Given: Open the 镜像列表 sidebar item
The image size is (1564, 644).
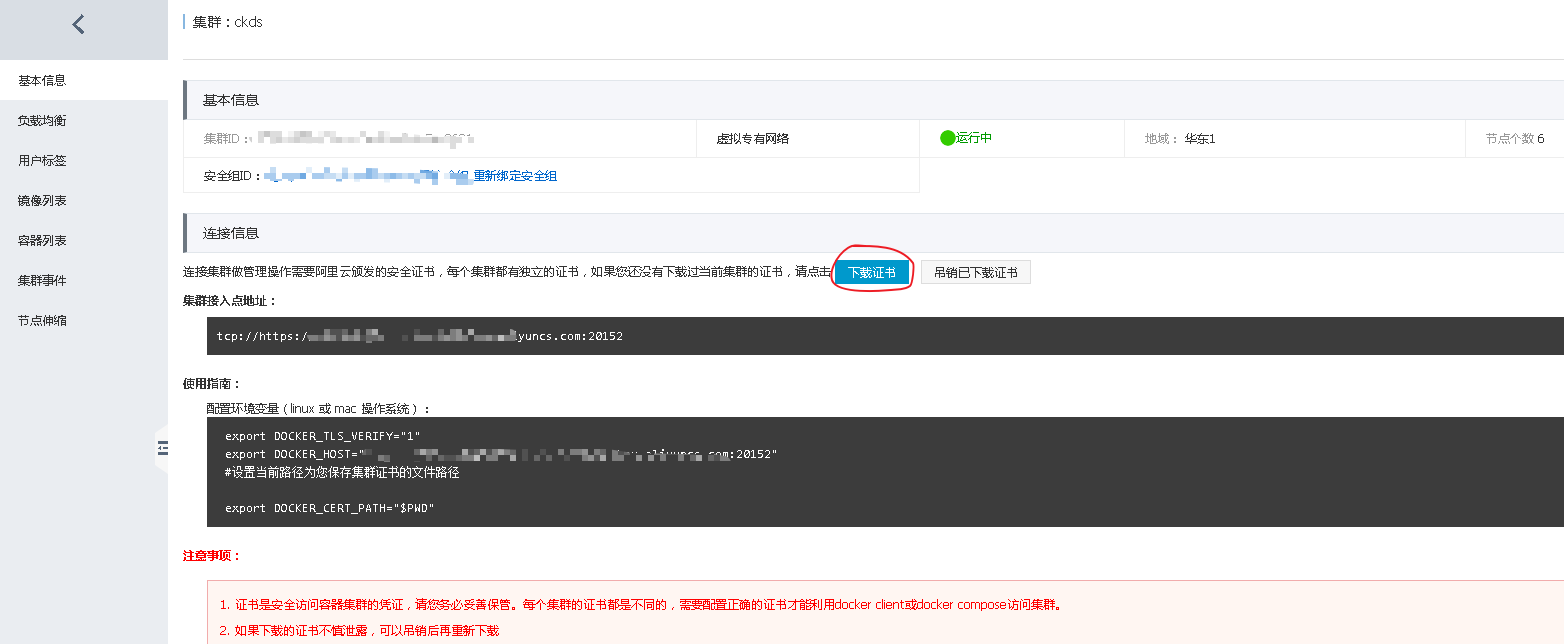Looking at the screenshot, I should [x=84, y=200].
